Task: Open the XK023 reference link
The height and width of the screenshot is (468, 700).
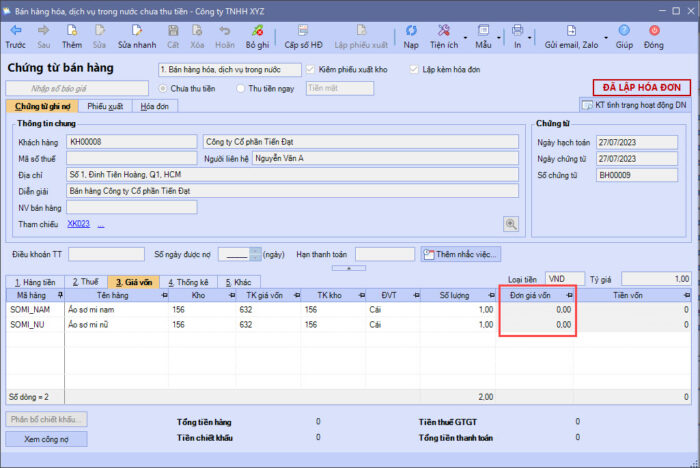Action: tap(78, 224)
